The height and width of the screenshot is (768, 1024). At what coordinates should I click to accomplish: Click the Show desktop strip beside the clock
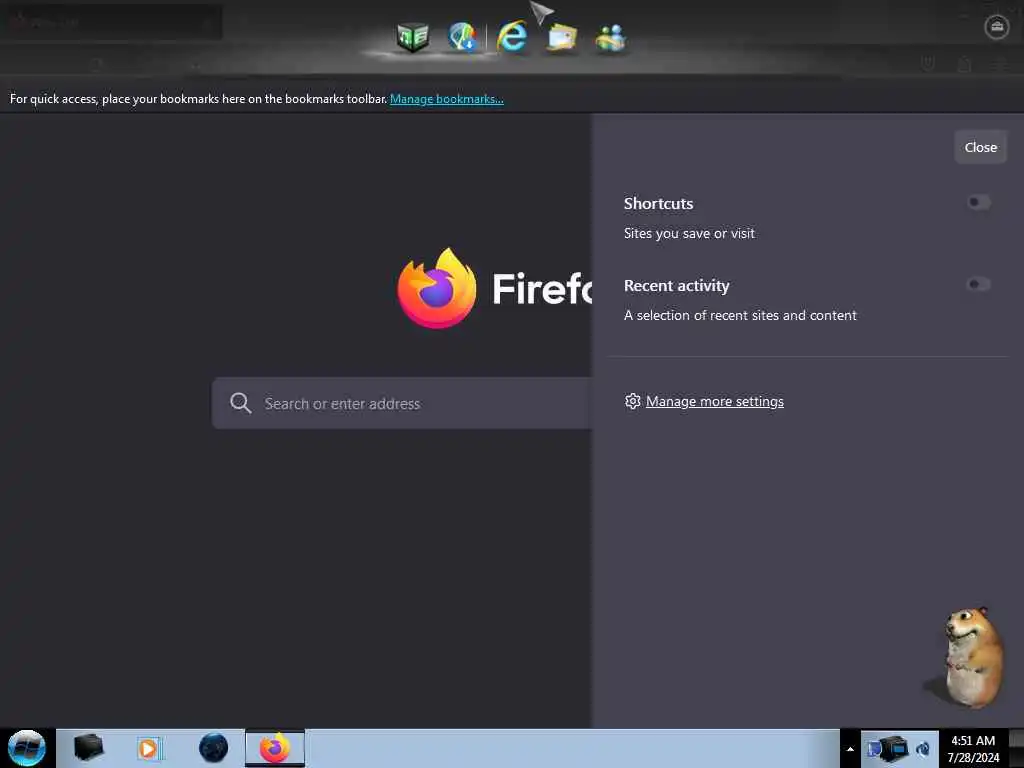(x=1016, y=748)
